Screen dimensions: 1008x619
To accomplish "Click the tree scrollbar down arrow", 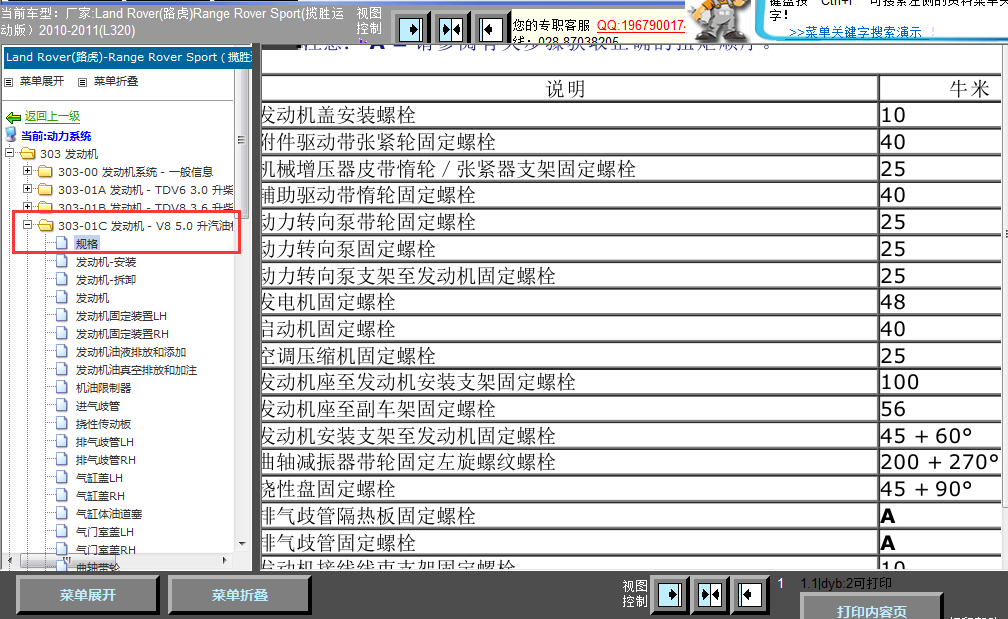I will [x=242, y=544].
